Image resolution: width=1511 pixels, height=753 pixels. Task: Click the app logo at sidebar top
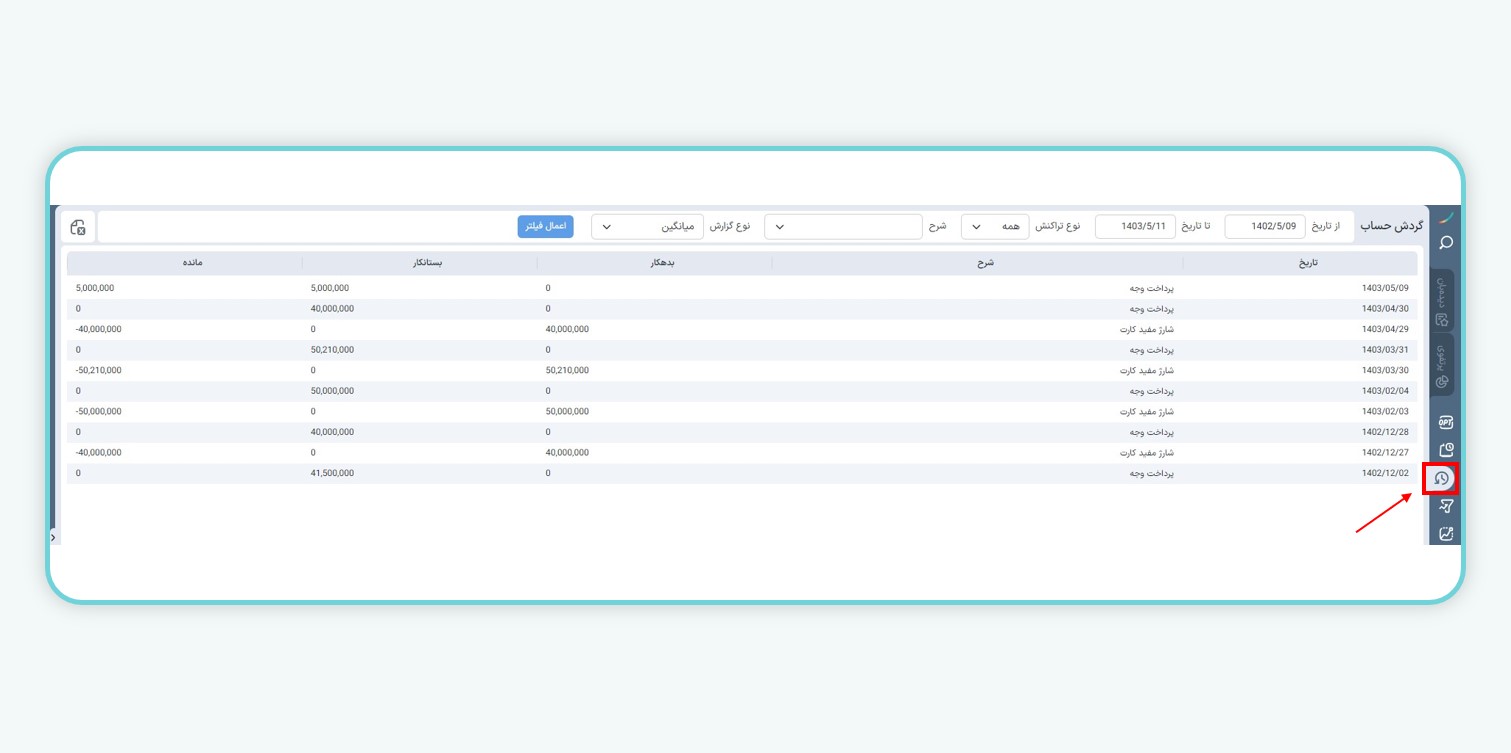click(1445, 217)
